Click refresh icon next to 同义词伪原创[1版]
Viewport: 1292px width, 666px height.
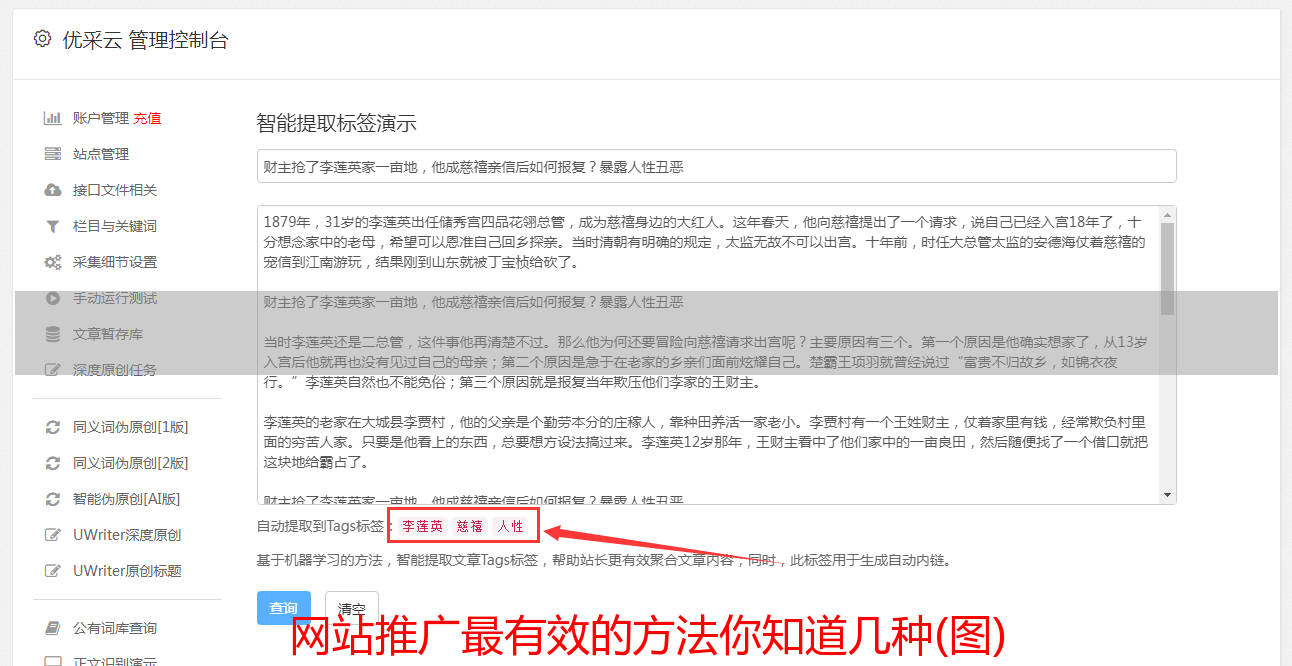pyautogui.click(x=53, y=427)
